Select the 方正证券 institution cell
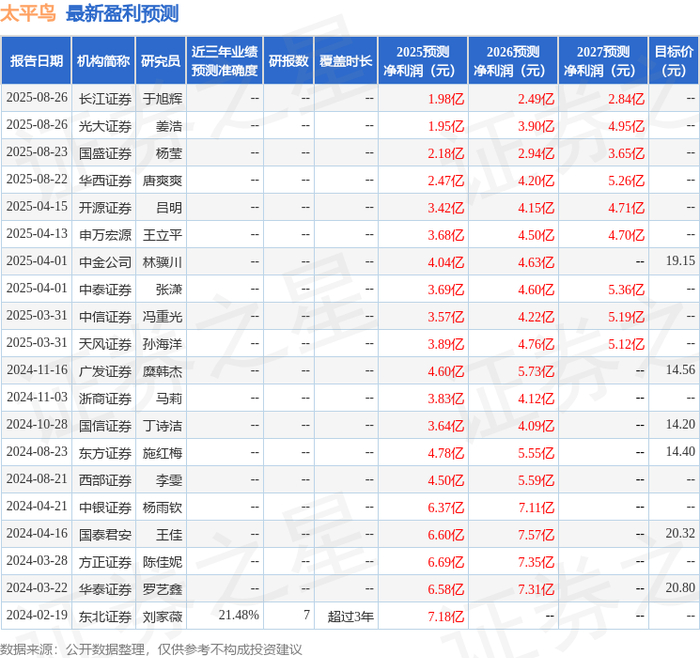This screenshot has width=700, height=658. (x=105, y=562)
